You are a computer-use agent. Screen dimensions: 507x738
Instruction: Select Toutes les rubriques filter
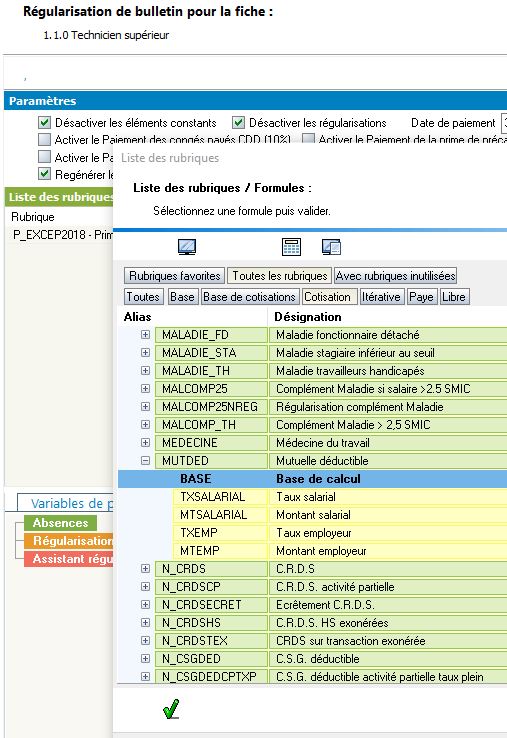point(279,276)
